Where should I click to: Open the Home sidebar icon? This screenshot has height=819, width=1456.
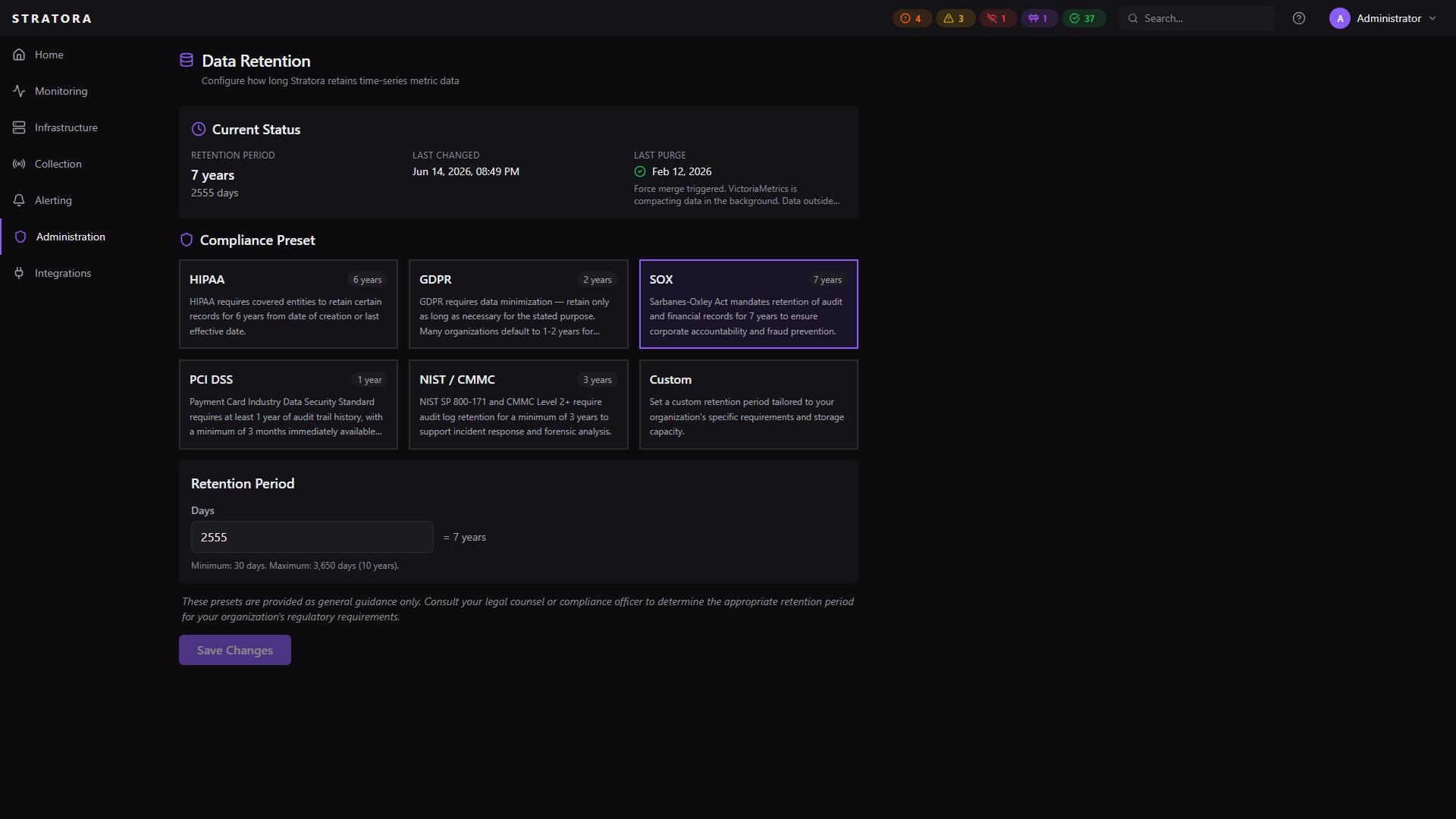point(19,55)
